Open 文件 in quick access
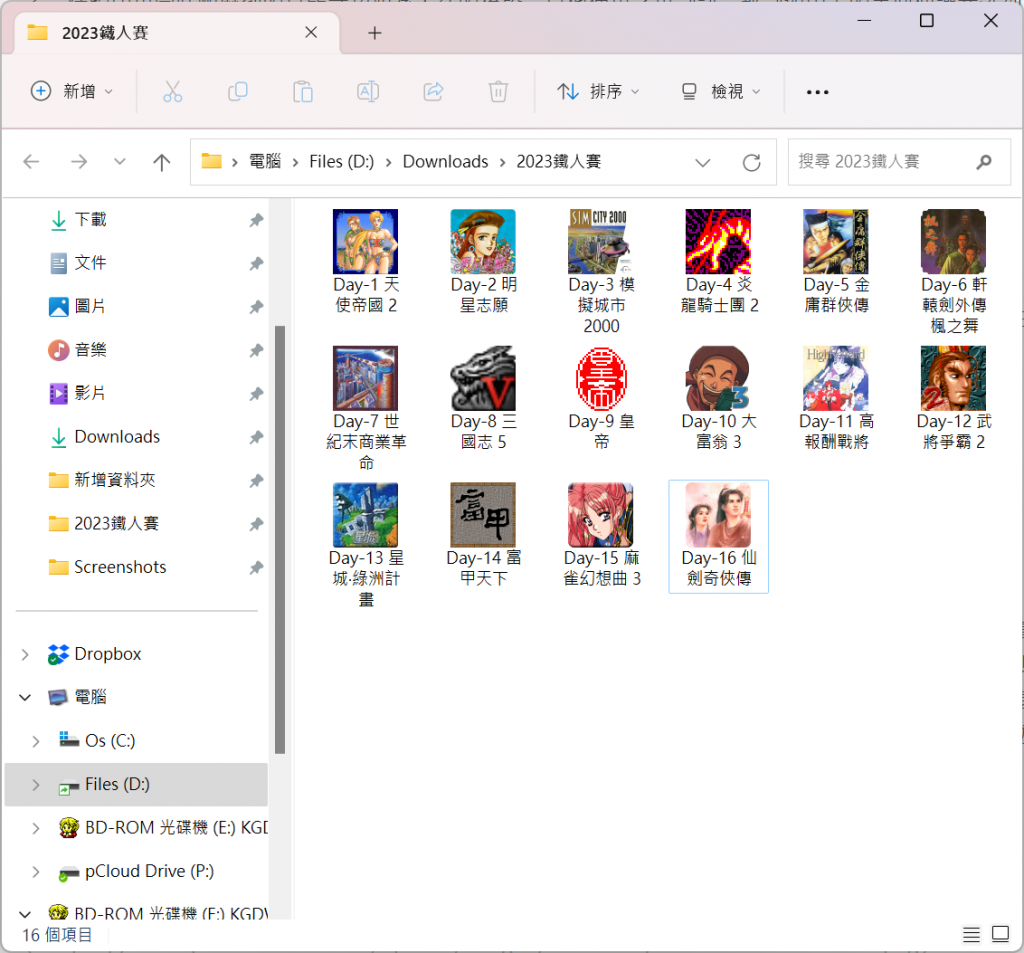 point(90,263)
